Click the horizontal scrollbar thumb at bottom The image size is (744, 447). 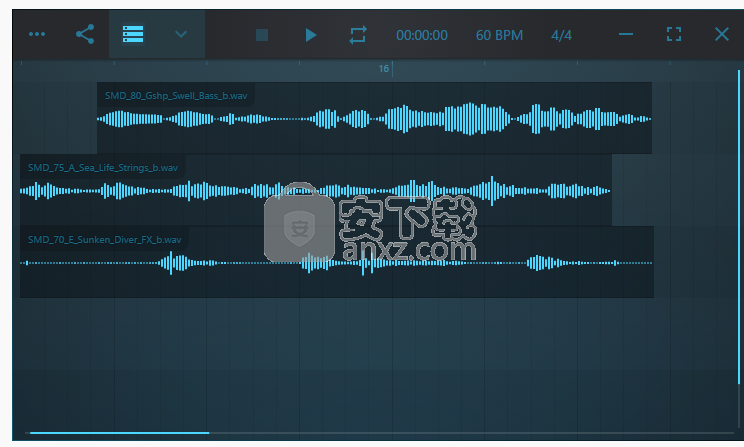[119, 433]
